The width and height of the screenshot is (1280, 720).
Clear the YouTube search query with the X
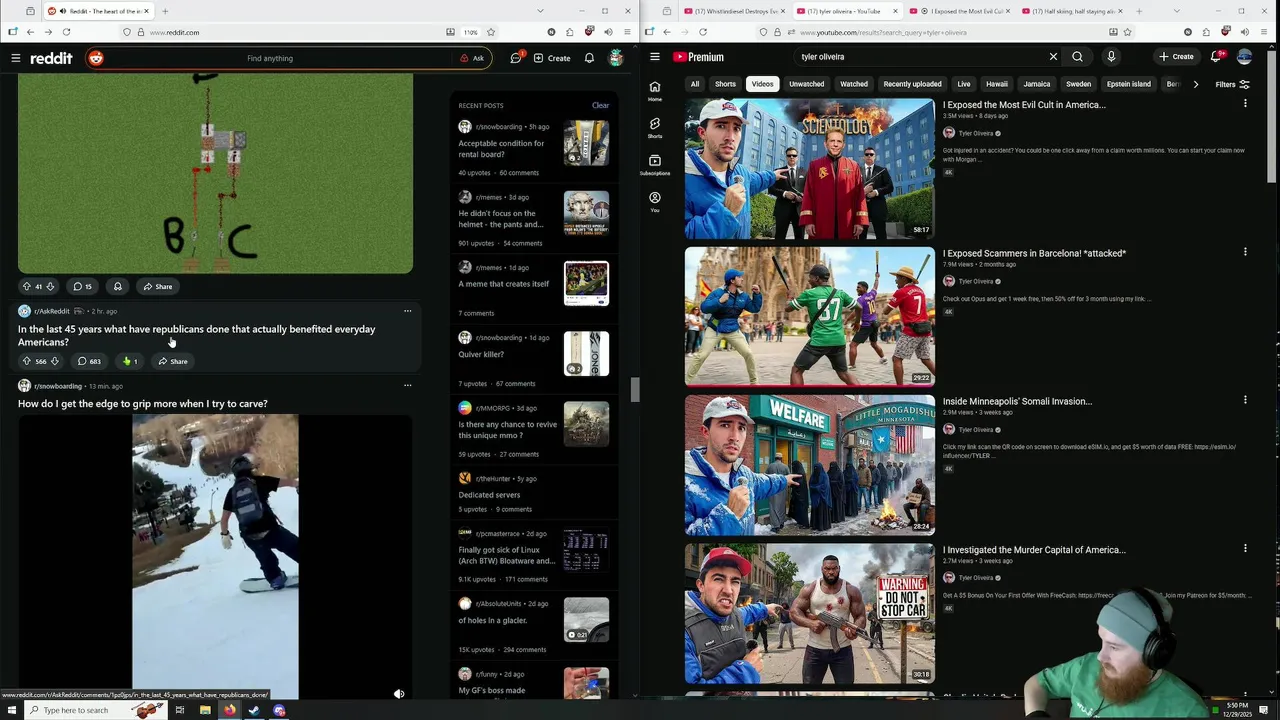pos(1053,57)
